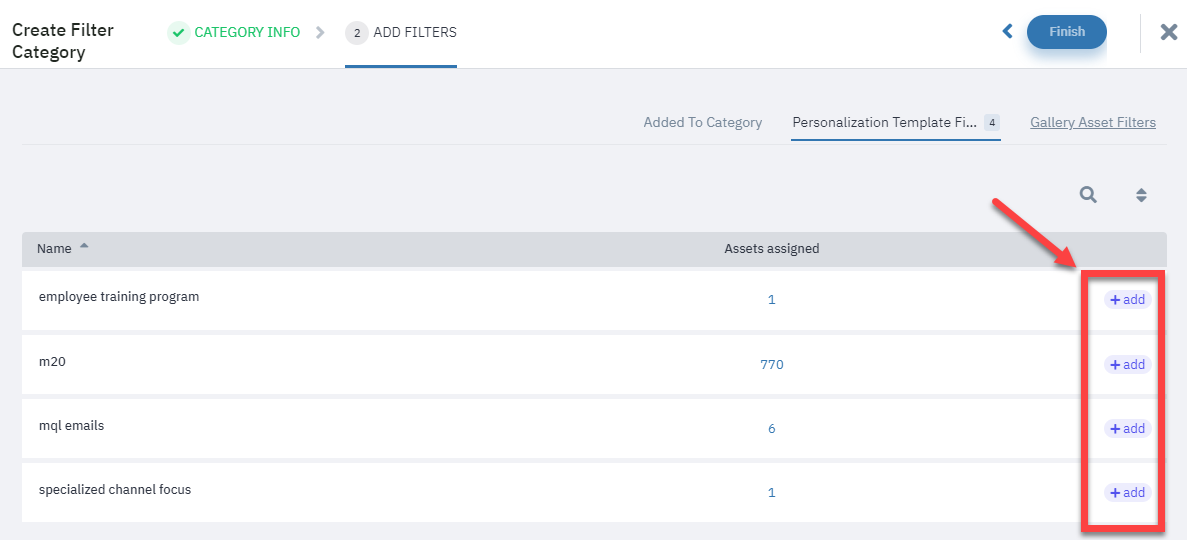Switch to the Added To Category tab
Screen dimensions: 1187x540
pos(703,123)
